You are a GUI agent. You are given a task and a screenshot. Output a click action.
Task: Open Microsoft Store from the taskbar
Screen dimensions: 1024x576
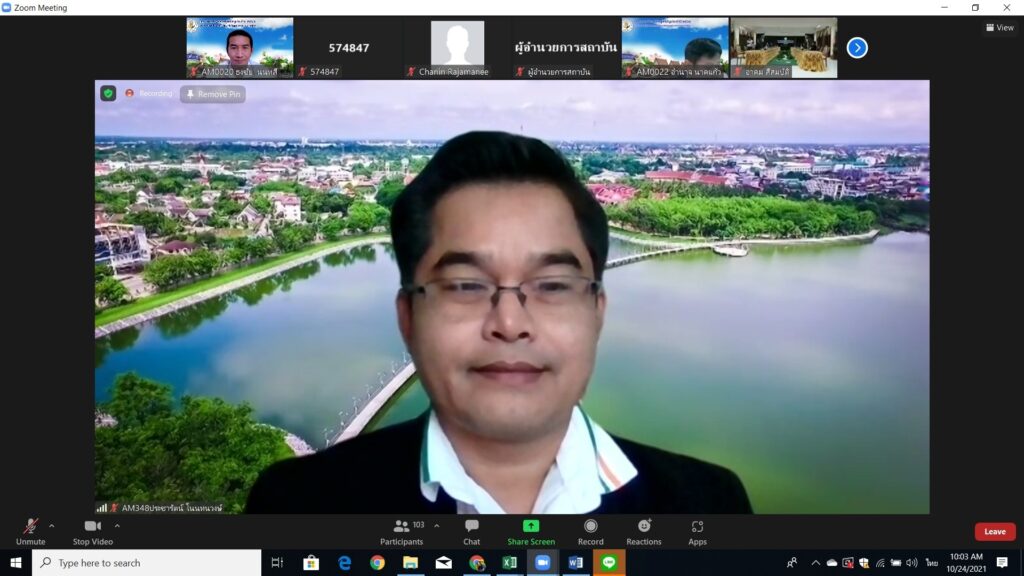pos(311,563)
